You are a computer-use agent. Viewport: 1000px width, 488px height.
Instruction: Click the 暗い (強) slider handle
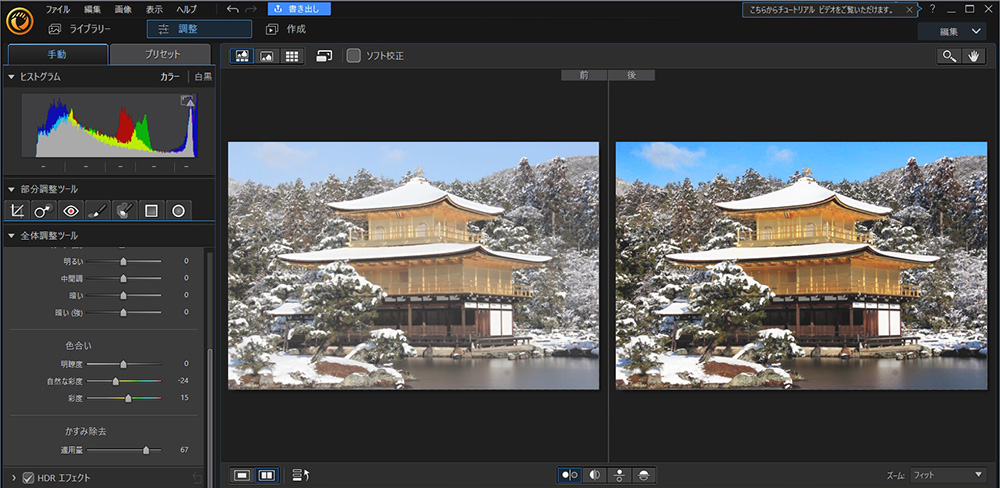(x=123, y=313)
